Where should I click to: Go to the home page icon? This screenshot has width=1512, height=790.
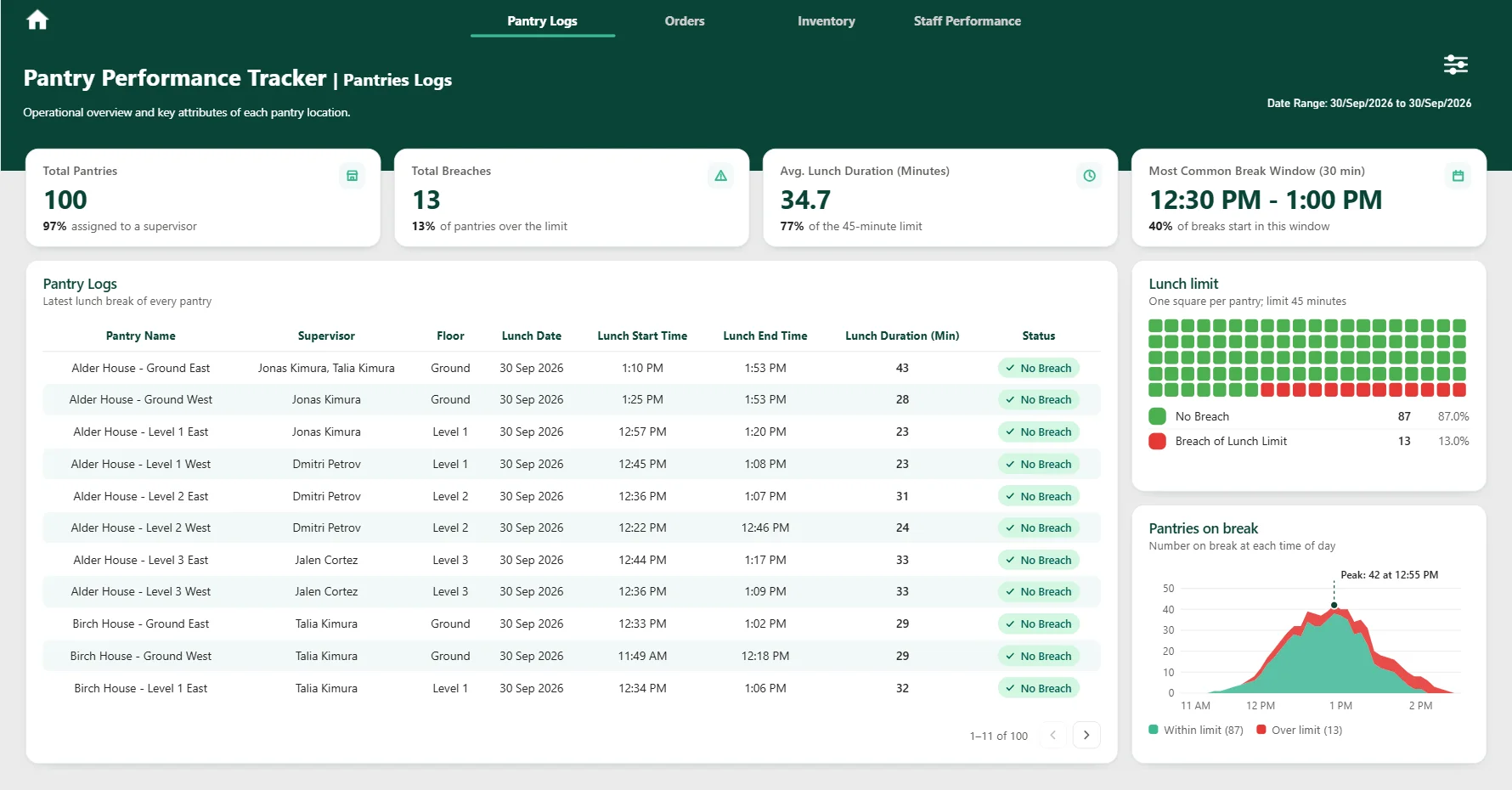(37, 20)
